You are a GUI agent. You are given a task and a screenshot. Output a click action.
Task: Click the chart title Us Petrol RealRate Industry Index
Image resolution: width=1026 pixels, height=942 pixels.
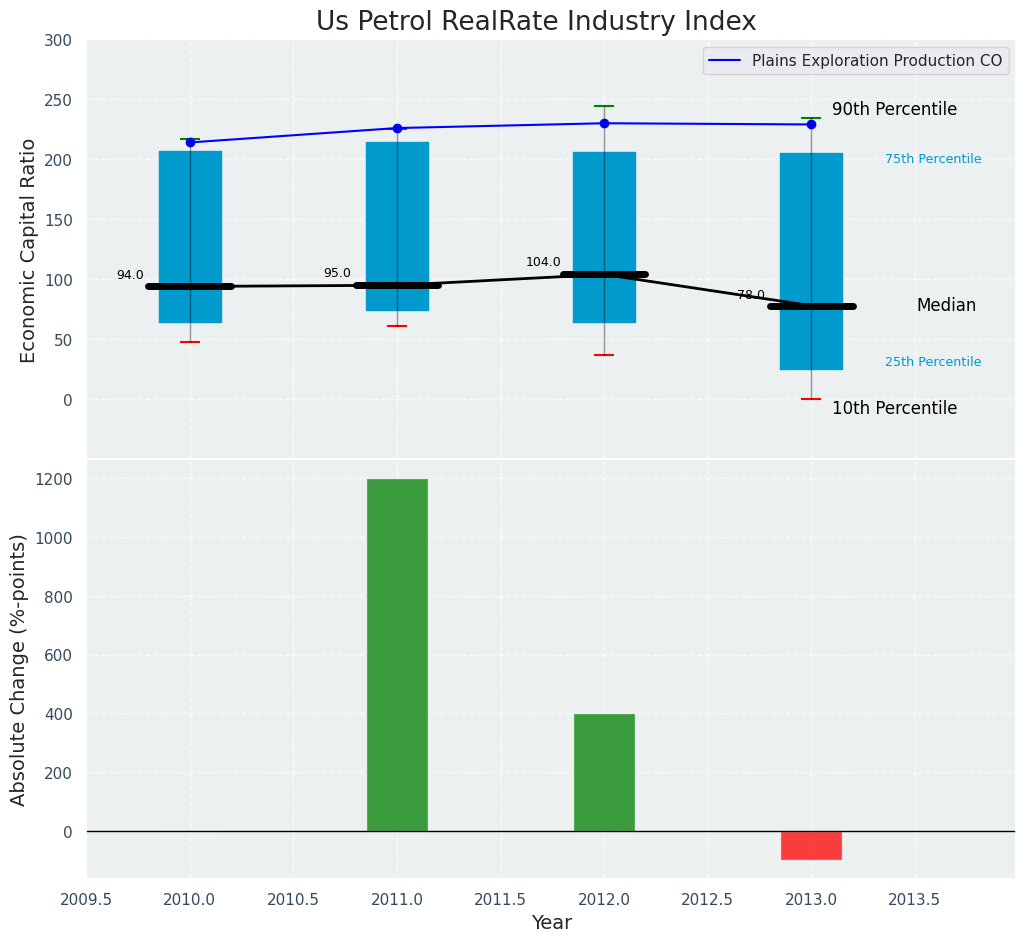pos(536,22)
